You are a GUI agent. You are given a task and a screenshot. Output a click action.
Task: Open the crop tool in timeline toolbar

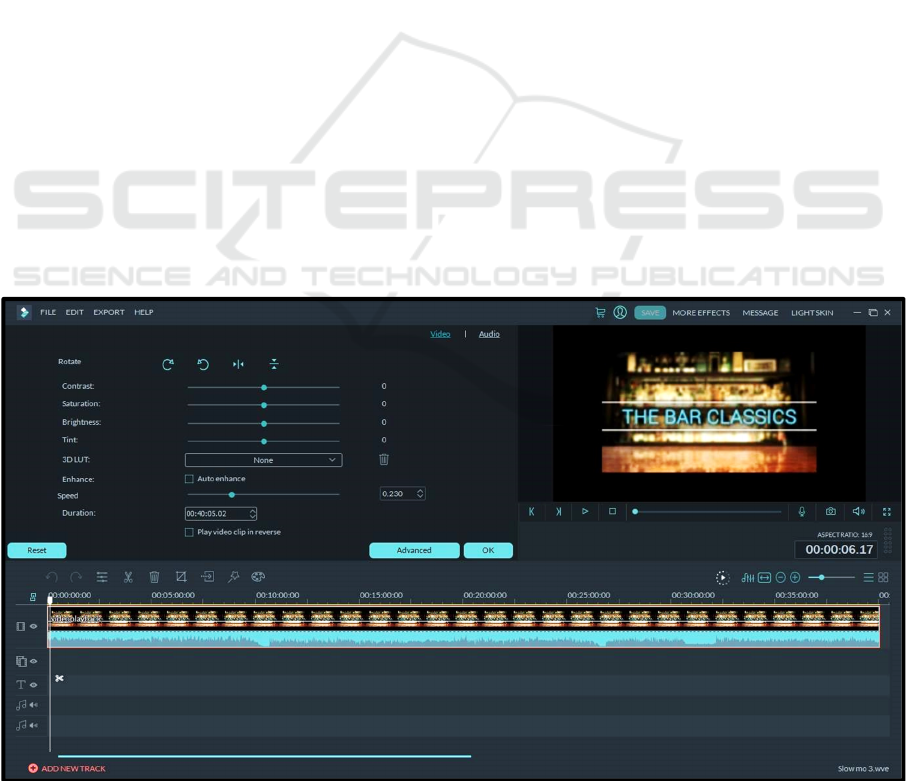(181, 577)
